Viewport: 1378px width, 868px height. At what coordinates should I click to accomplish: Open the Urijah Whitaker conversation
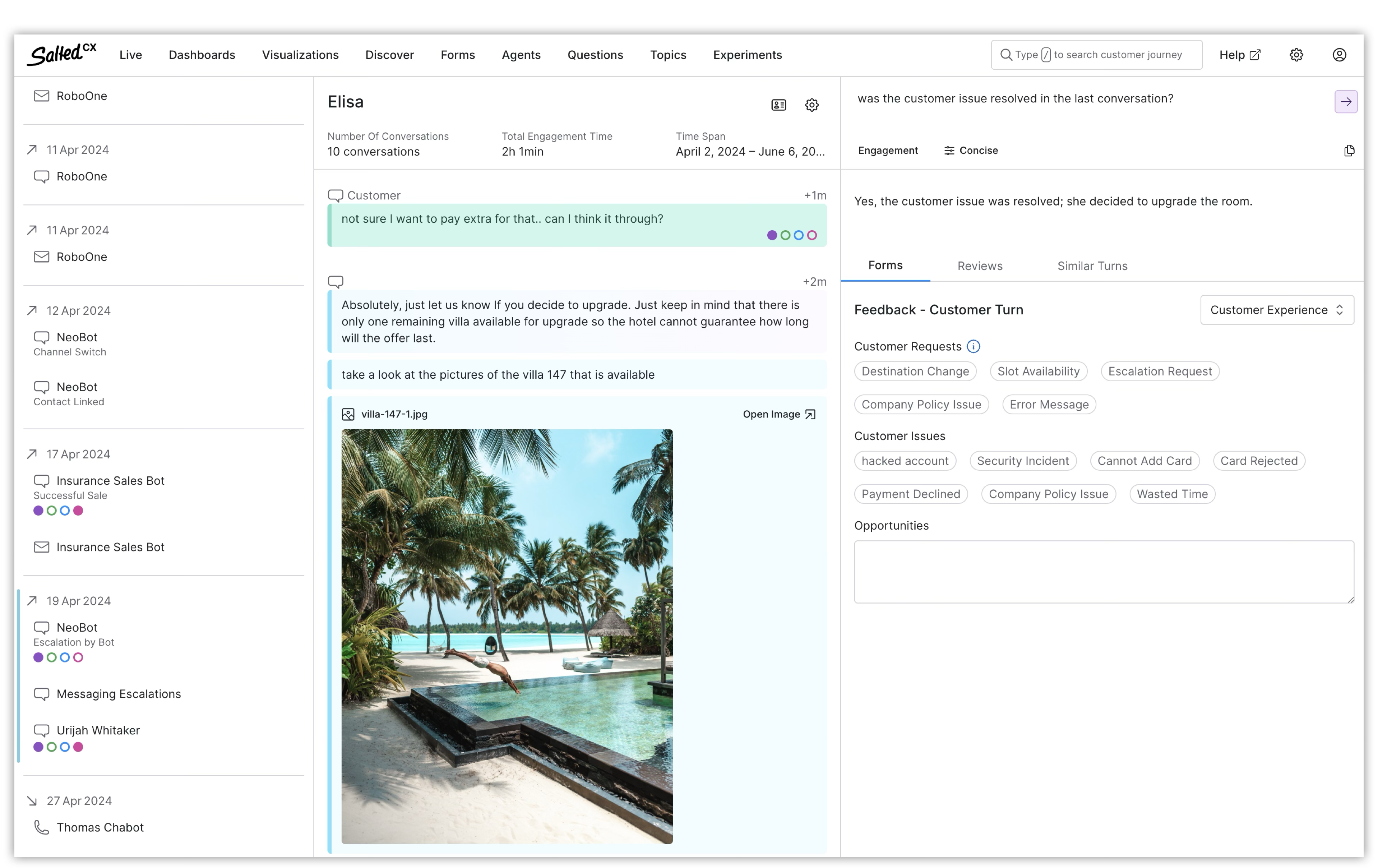tap(98, 731)
